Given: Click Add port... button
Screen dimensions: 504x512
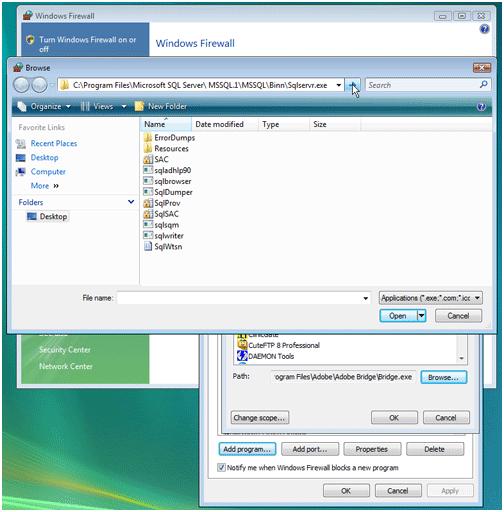Looking at the screenshot, I should pos(310,449).
